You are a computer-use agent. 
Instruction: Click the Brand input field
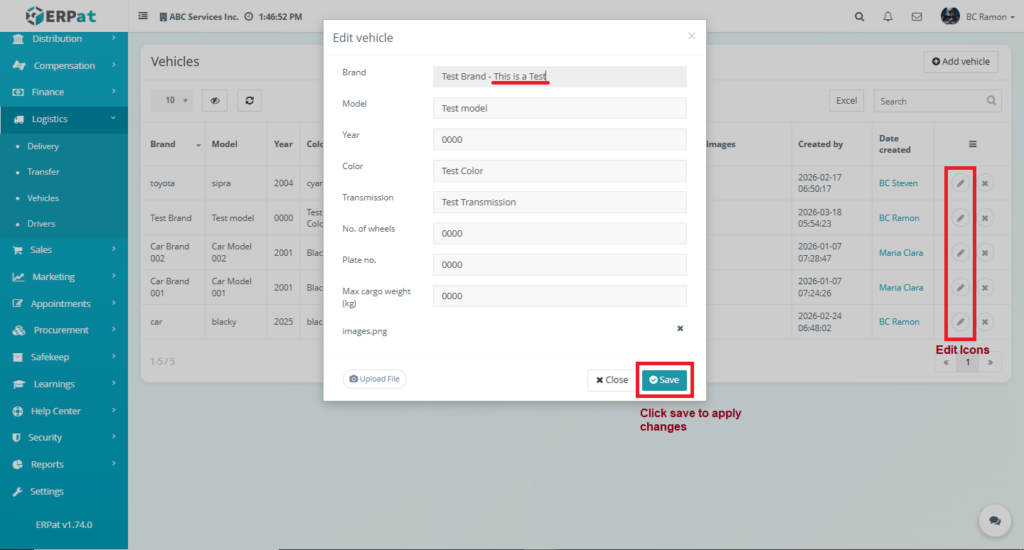pyautogui.click(x=560, y=76)
